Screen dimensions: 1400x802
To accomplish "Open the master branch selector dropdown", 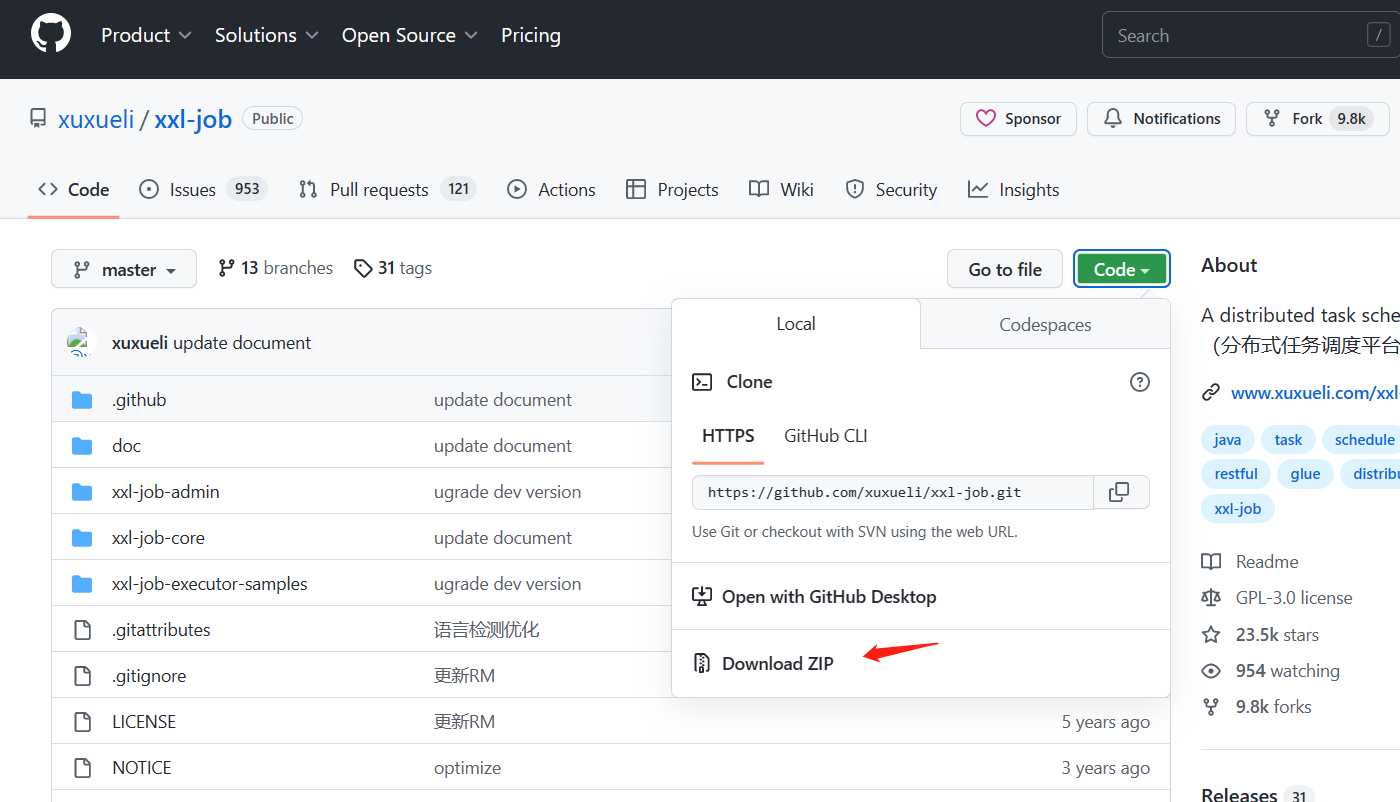I will pyautogui.click(x=124, y=270).
